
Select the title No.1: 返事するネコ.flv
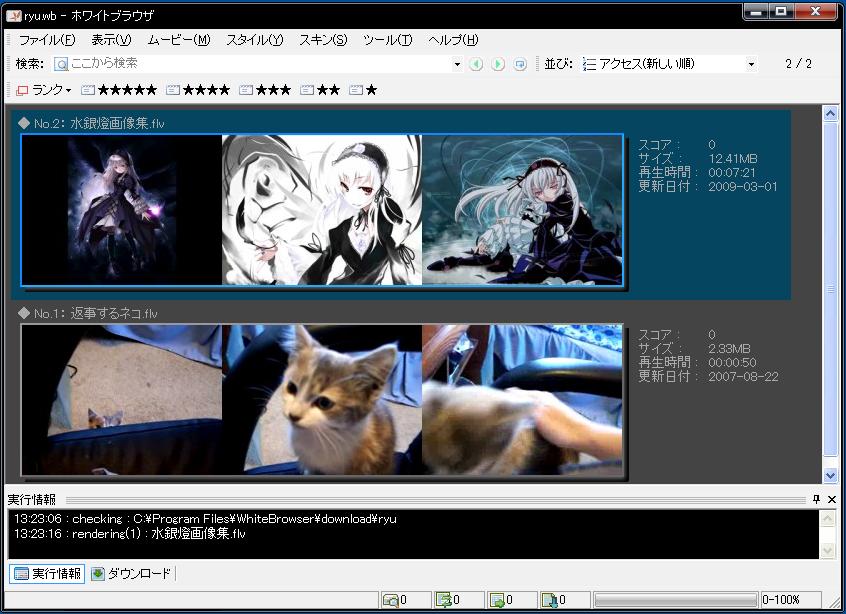(95, 313)
